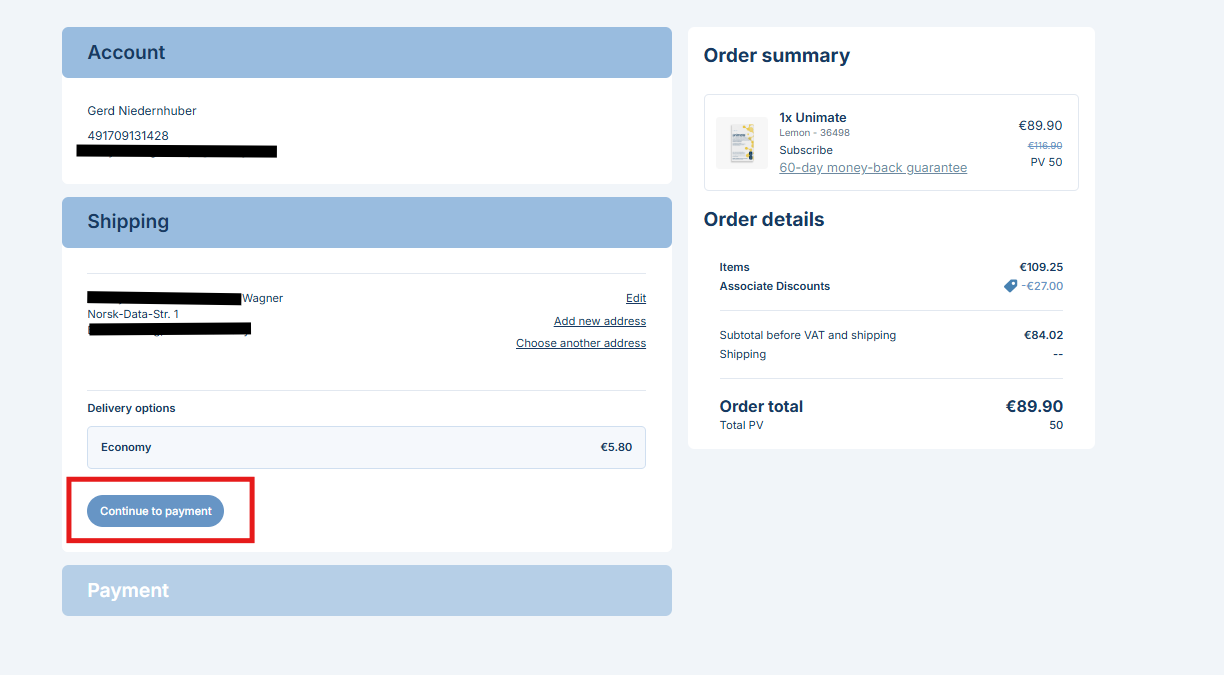Viewport: 1224px width, 675px height.
Task: Click the account phone number 491709131428
Action: 128,136
